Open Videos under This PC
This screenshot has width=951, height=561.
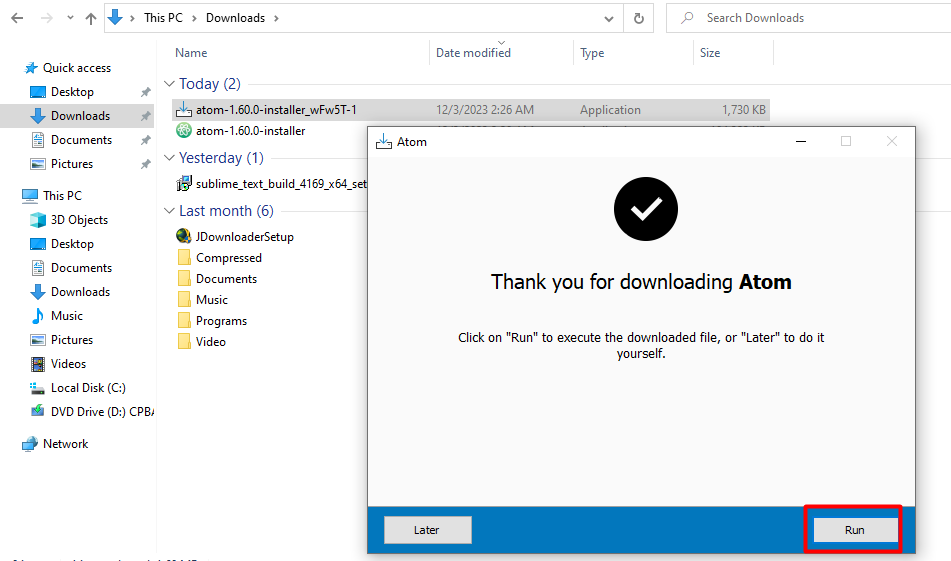pyautogui.click(x=68, y=364)
